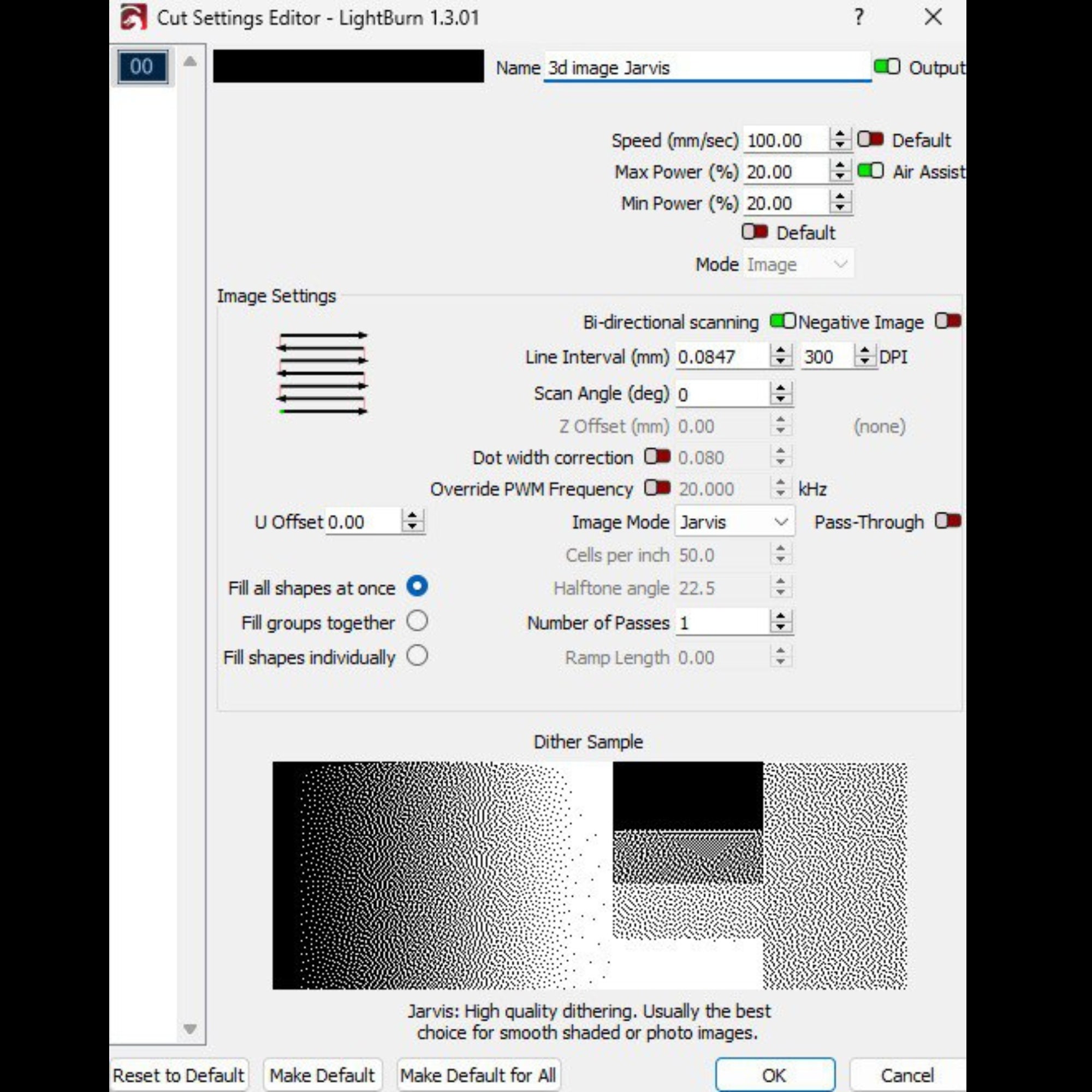
Task: Open the Mode dropdown
Action: pos(798,263)
